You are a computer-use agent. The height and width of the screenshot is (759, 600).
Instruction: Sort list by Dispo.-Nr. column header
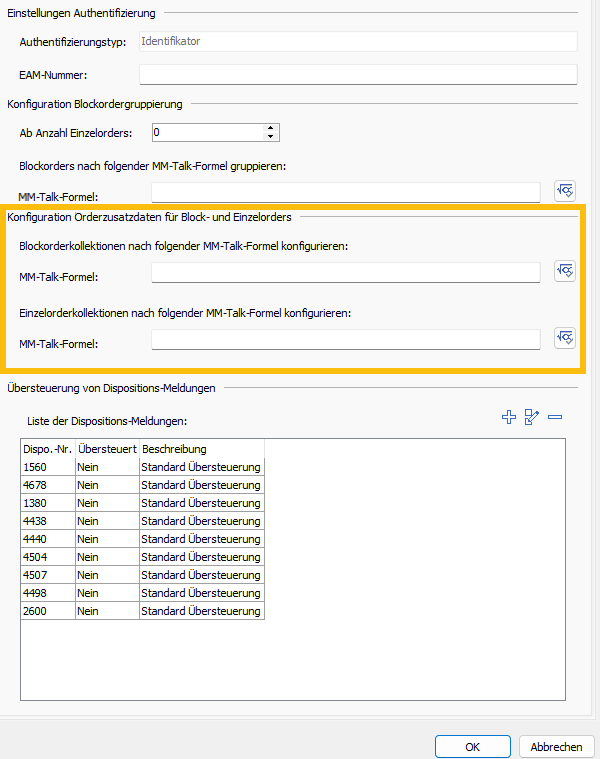pyautogui.click(x=48, y=449)
